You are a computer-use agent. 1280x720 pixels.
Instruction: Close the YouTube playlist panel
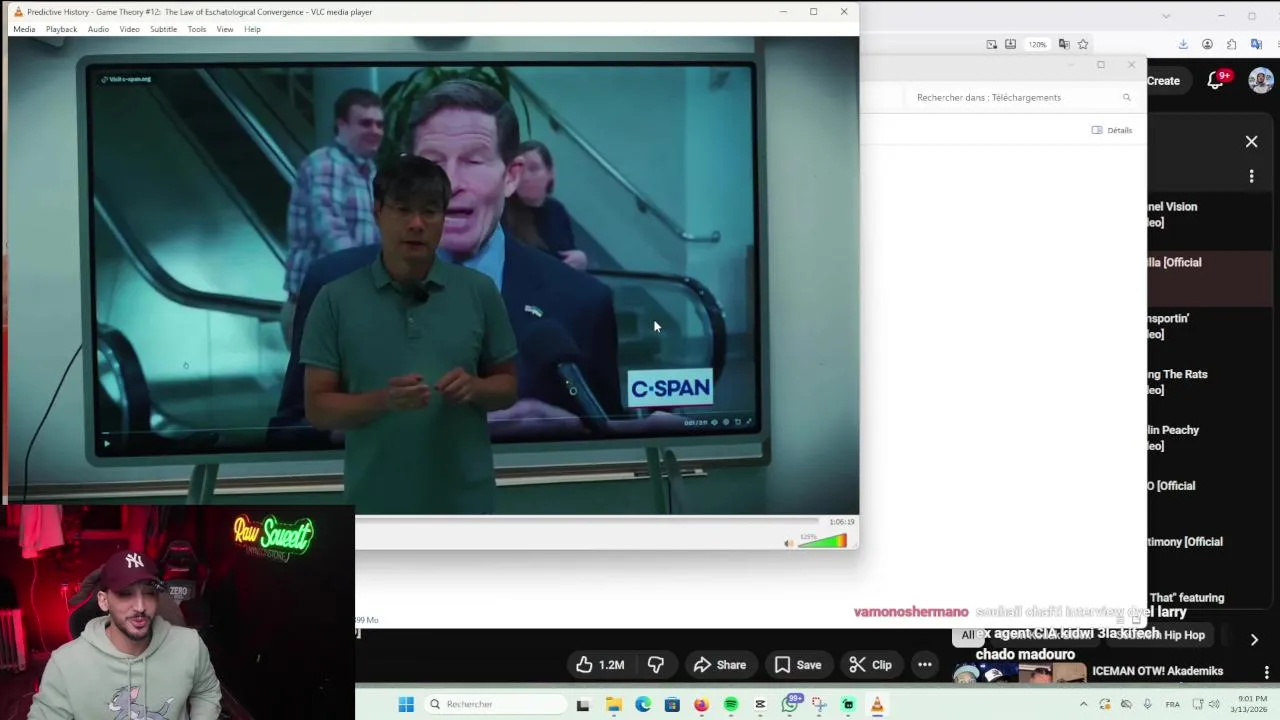click(x=1251, y=142)
